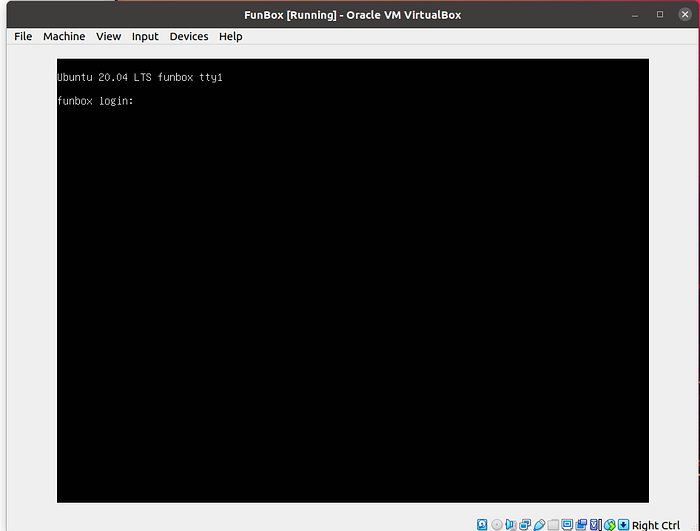Maximize the FunBox VirtualBox window
The width and height of the screenshot is (700, 531).
click(660, 14)
